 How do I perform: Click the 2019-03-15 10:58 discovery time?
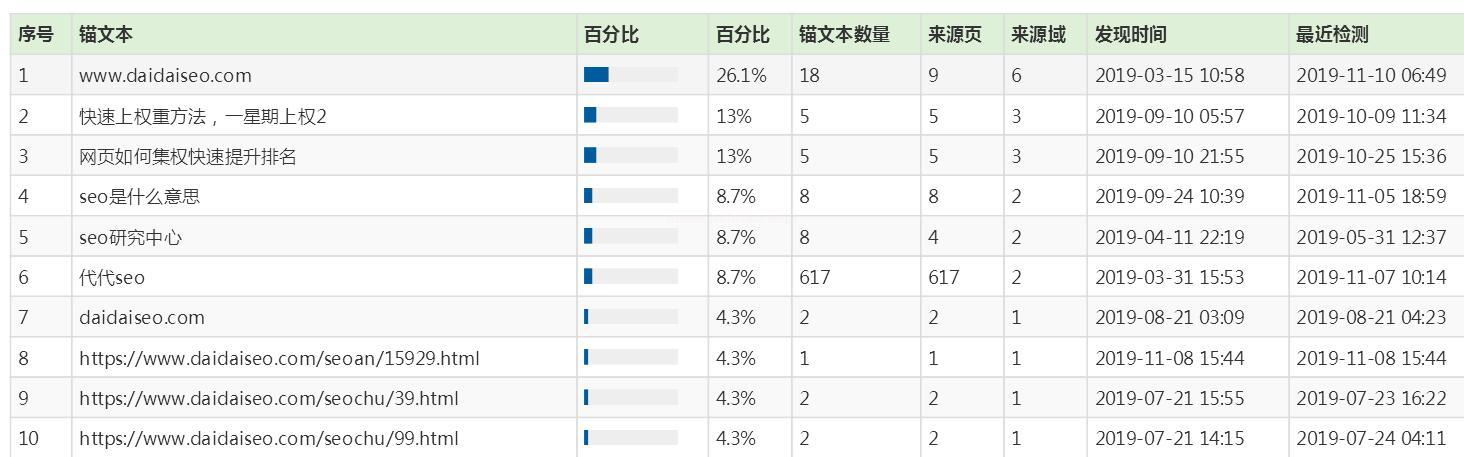coord(1169,76)
